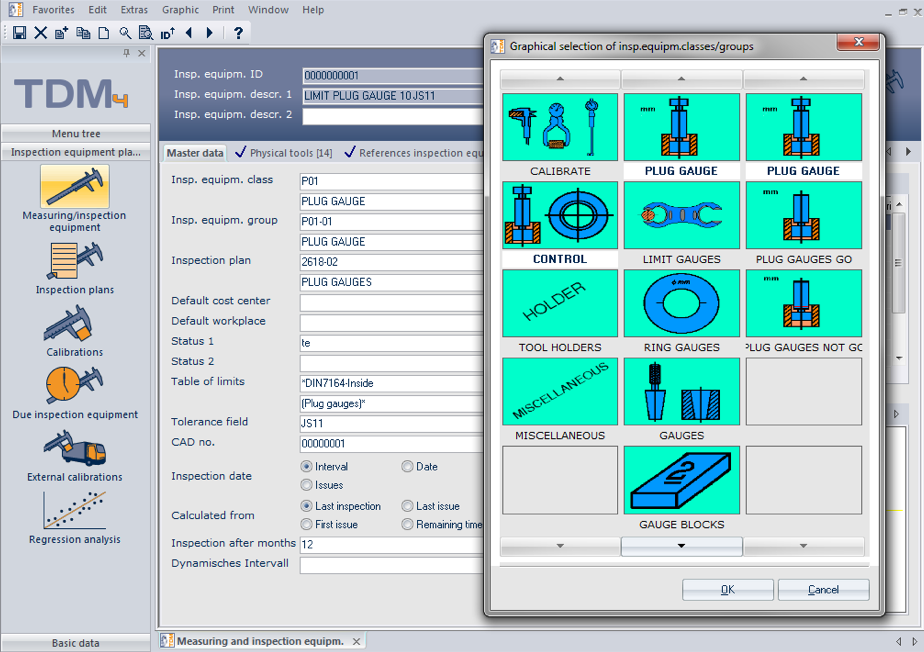924x652 pixels.
Task: Select the Last issue radio button
Action: tap(407, 506)
